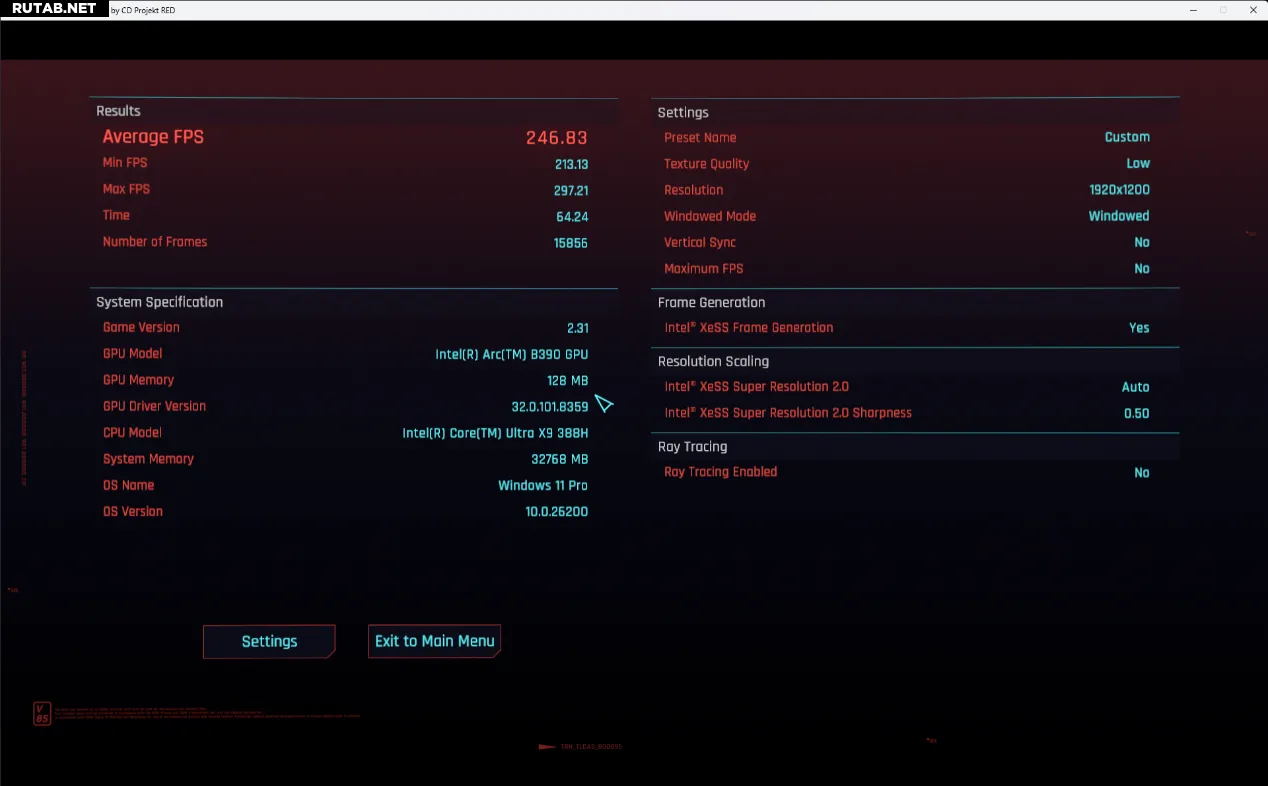Select the Preset Name Custom value

click(x=1126, y=138)
